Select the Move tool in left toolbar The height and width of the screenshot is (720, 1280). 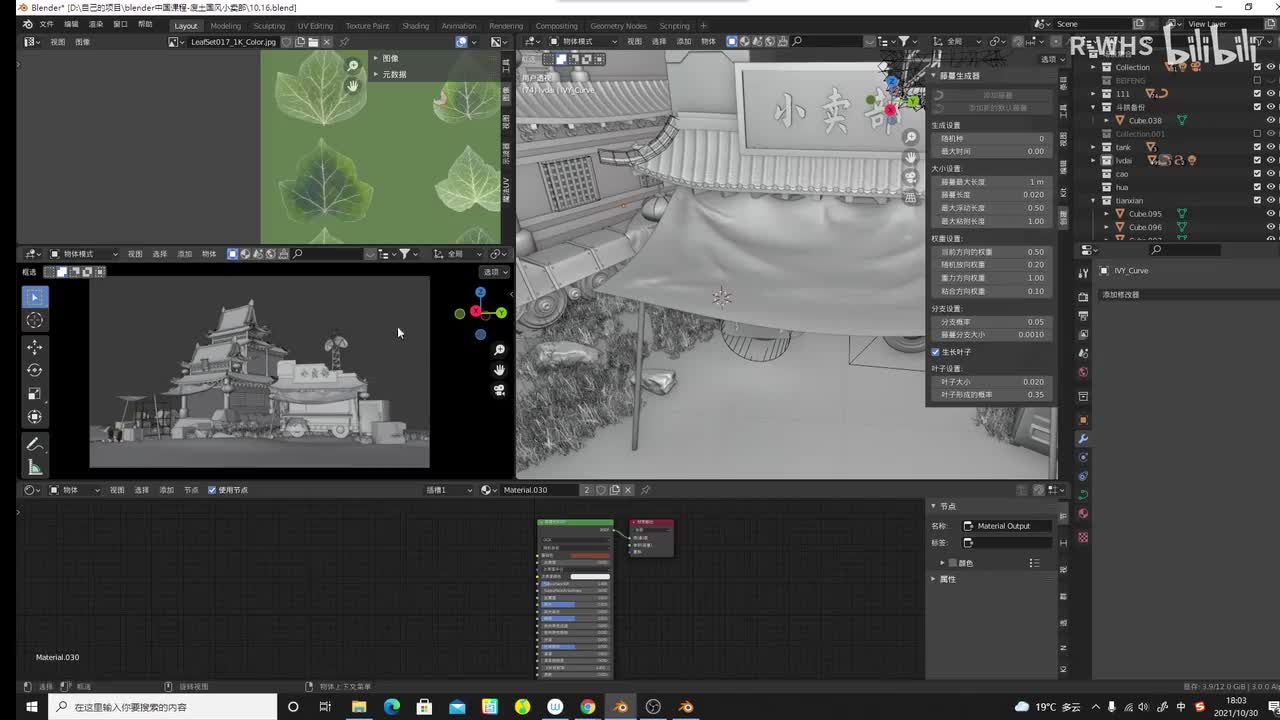tap(34, 347)
